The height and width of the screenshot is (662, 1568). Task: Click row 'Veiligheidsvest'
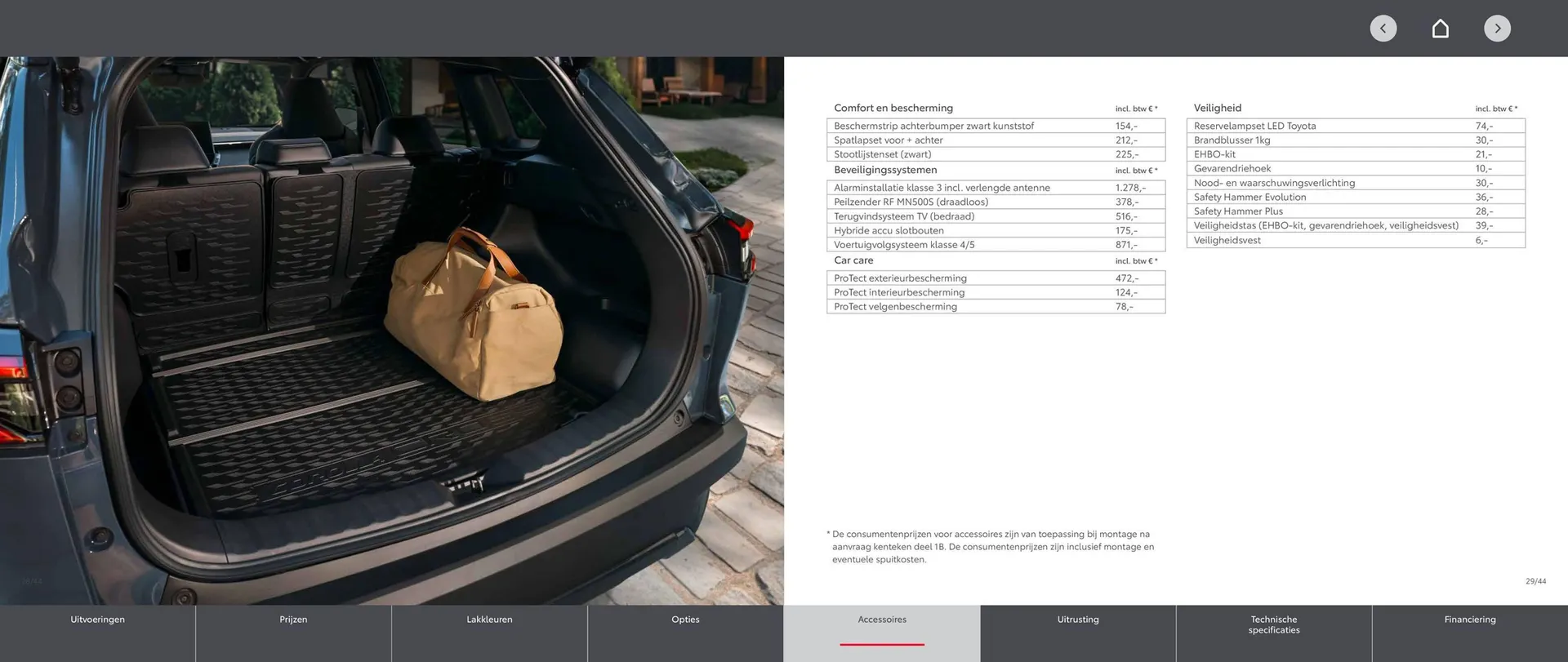point(1356,241)
